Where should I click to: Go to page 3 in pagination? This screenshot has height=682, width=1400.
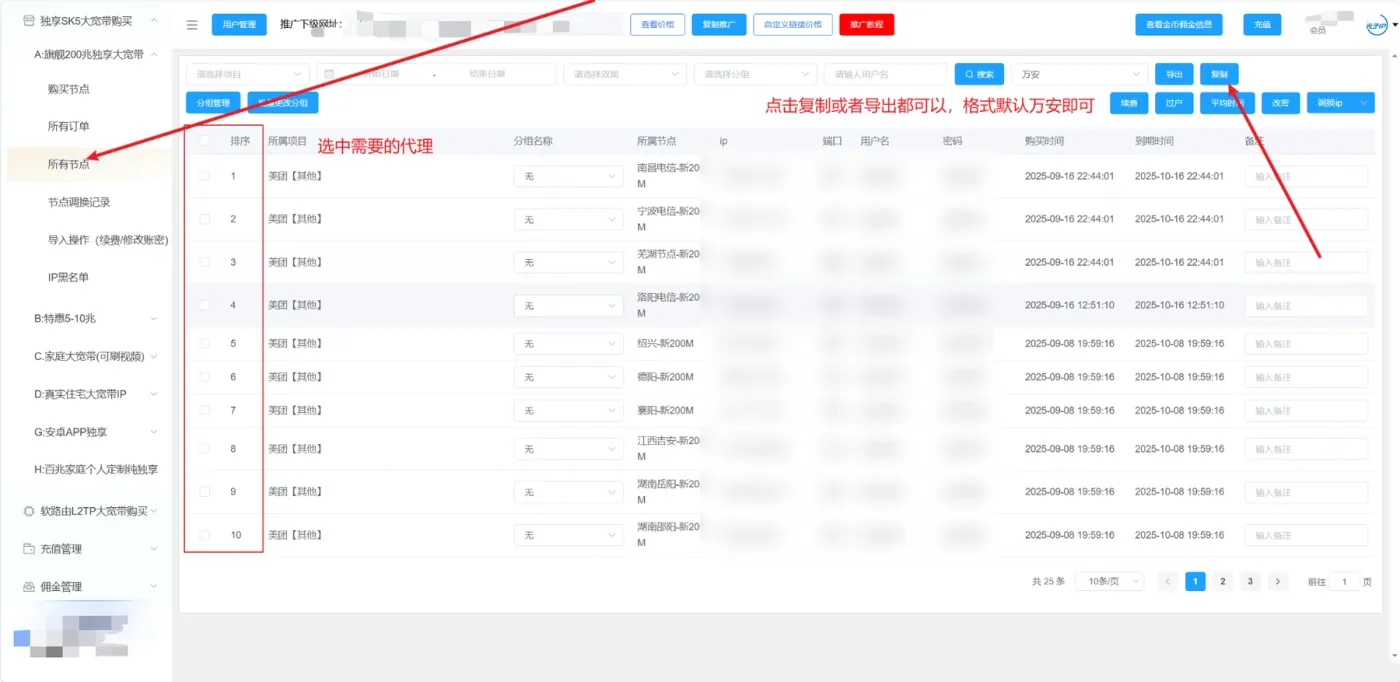[x=1250, y=581]
